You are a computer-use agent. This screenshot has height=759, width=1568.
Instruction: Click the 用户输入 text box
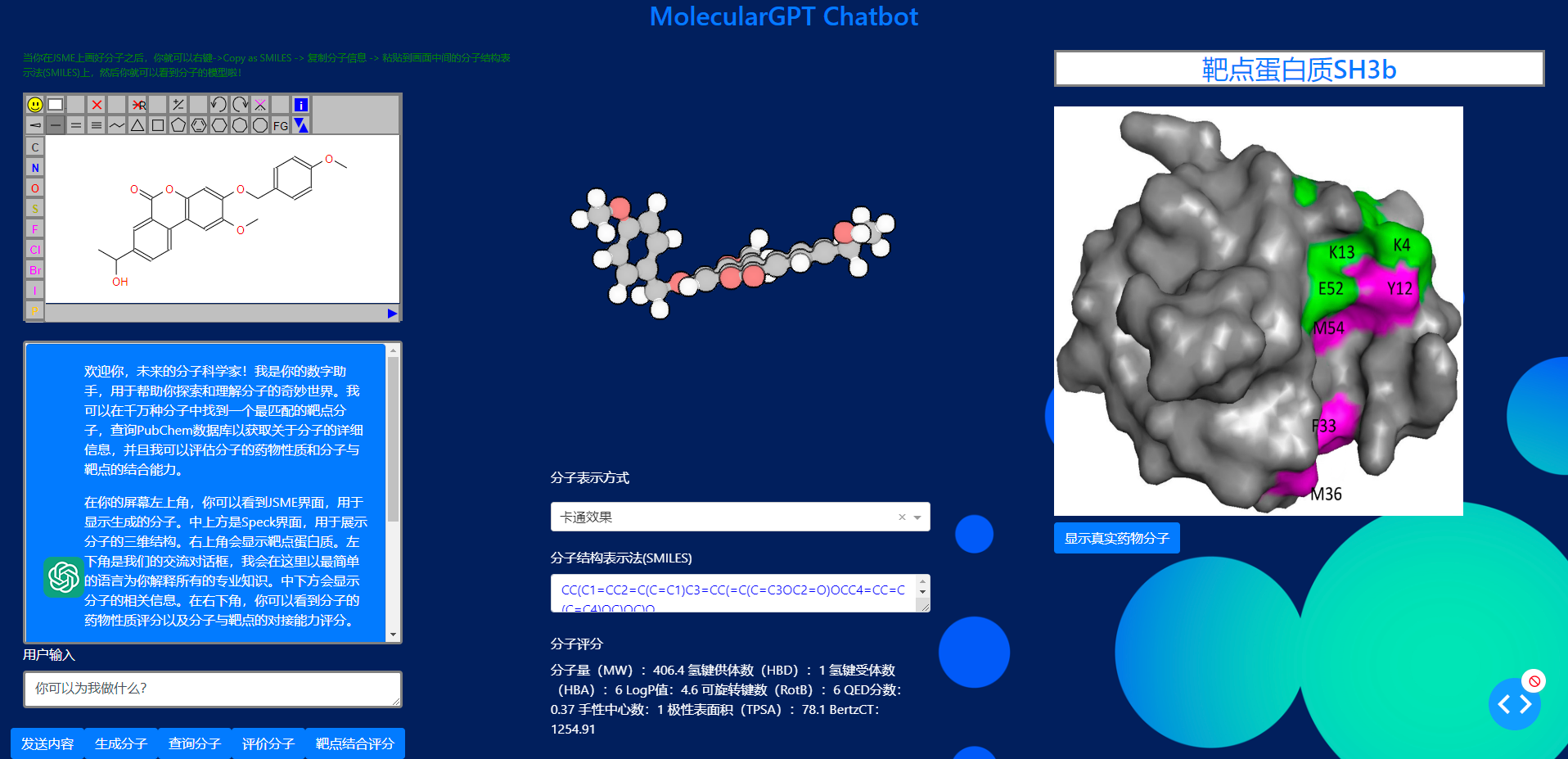(x=213, y=689)
